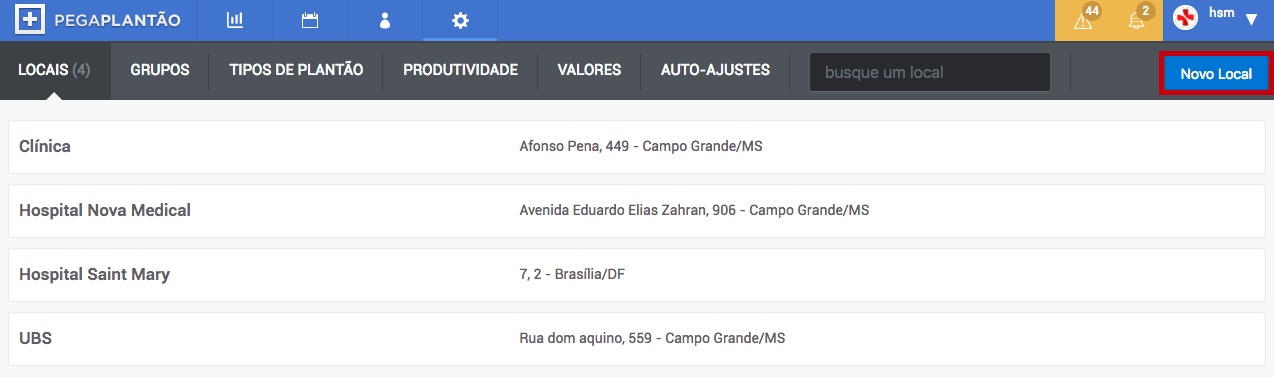1274x377 pixels.
Task: Click the hsm user avatar
Action: point(1185,18)
